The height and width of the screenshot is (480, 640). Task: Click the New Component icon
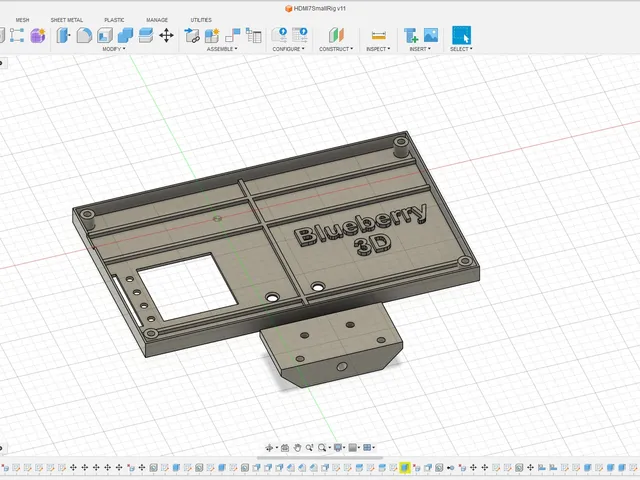(212, 36)
